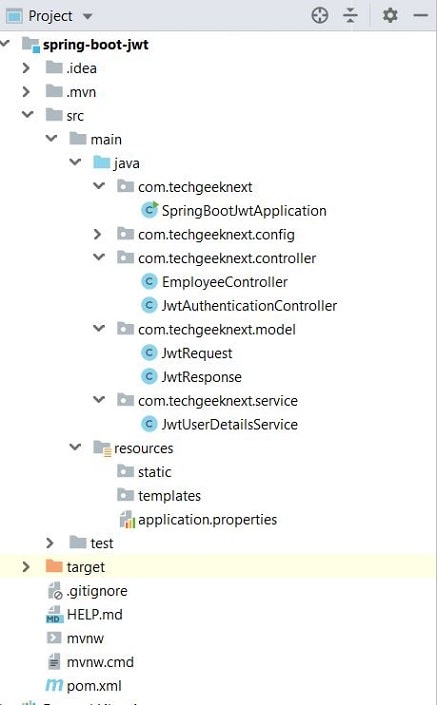Click the application.properties file icon

(x=127, y=519)
